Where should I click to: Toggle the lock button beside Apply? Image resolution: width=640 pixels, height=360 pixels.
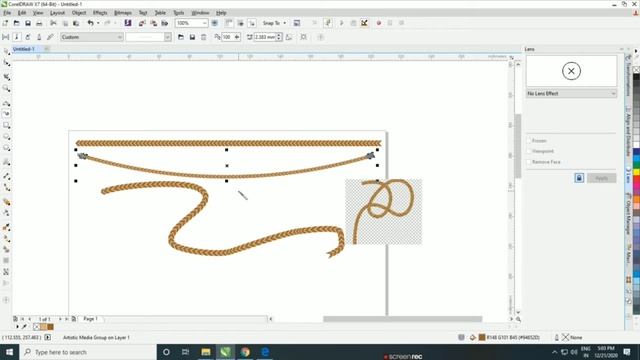[x=579, y=178]
